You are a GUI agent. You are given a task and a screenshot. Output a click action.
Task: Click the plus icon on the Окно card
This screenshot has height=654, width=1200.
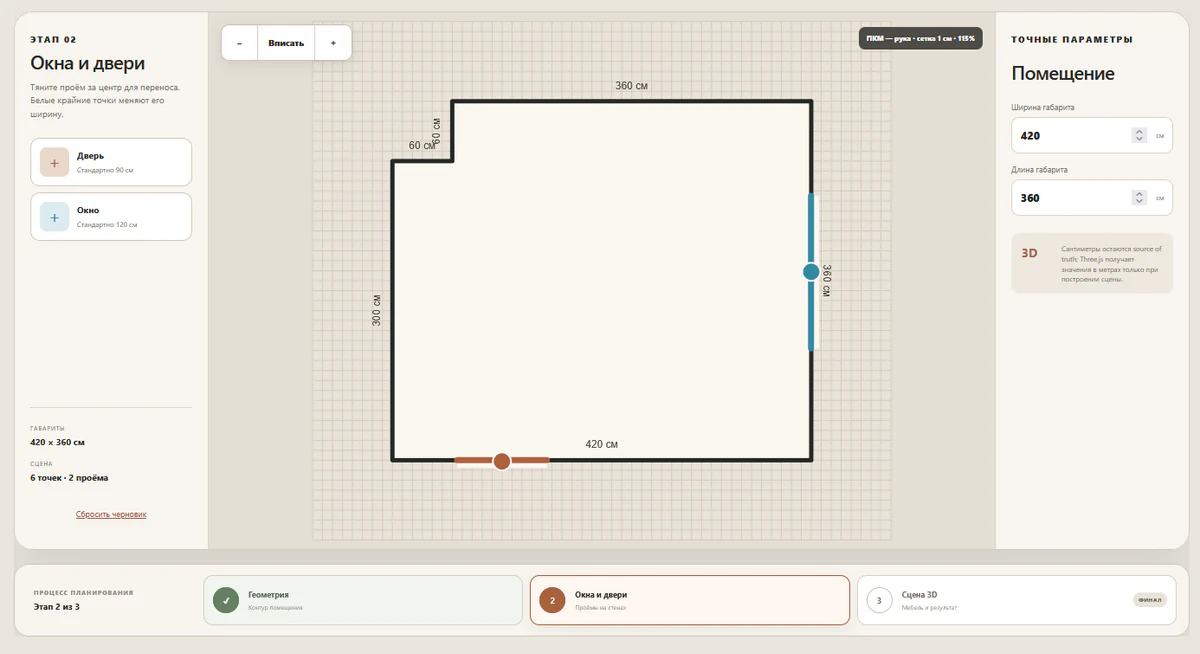tap(54, 217)
